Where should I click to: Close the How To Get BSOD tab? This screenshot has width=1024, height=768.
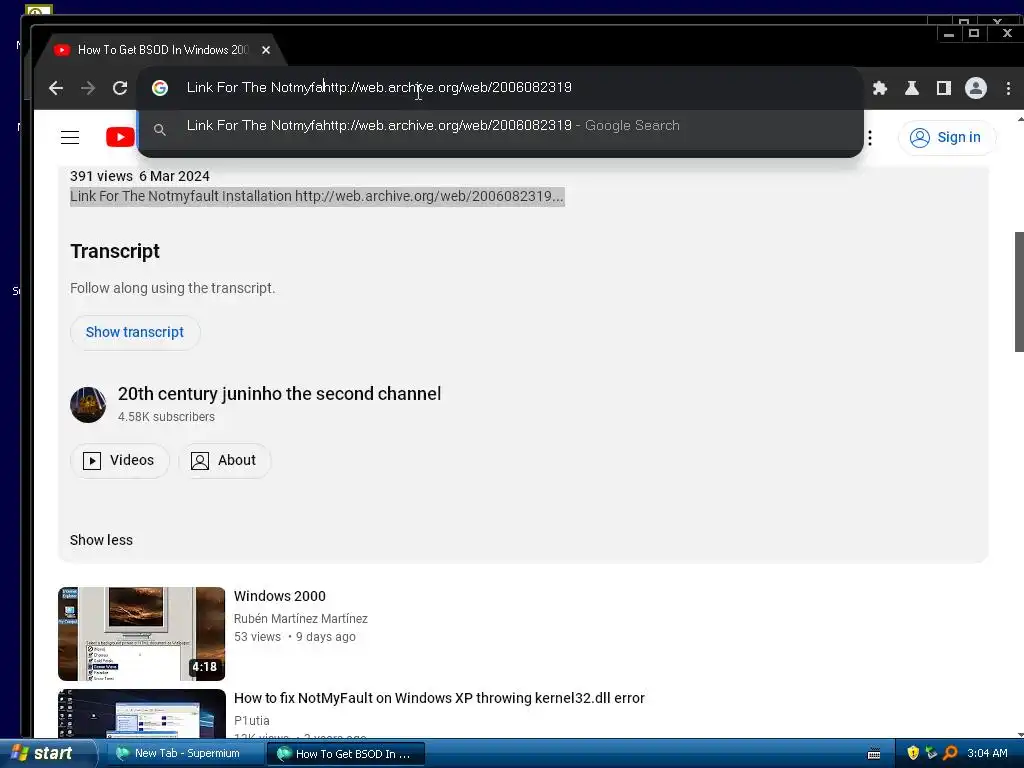point(266,50)
